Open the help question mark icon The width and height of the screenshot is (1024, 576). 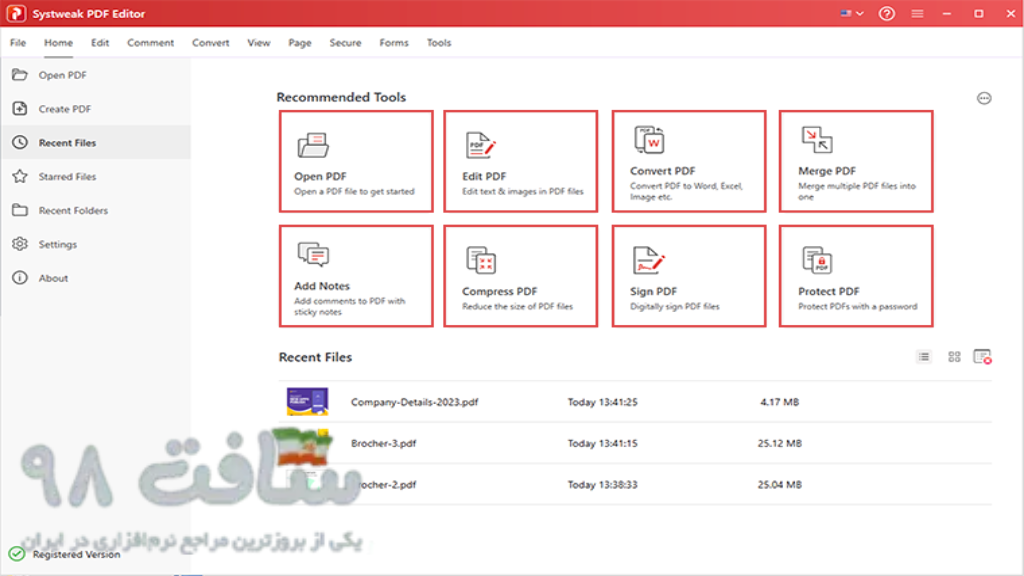tap(886, 14)
